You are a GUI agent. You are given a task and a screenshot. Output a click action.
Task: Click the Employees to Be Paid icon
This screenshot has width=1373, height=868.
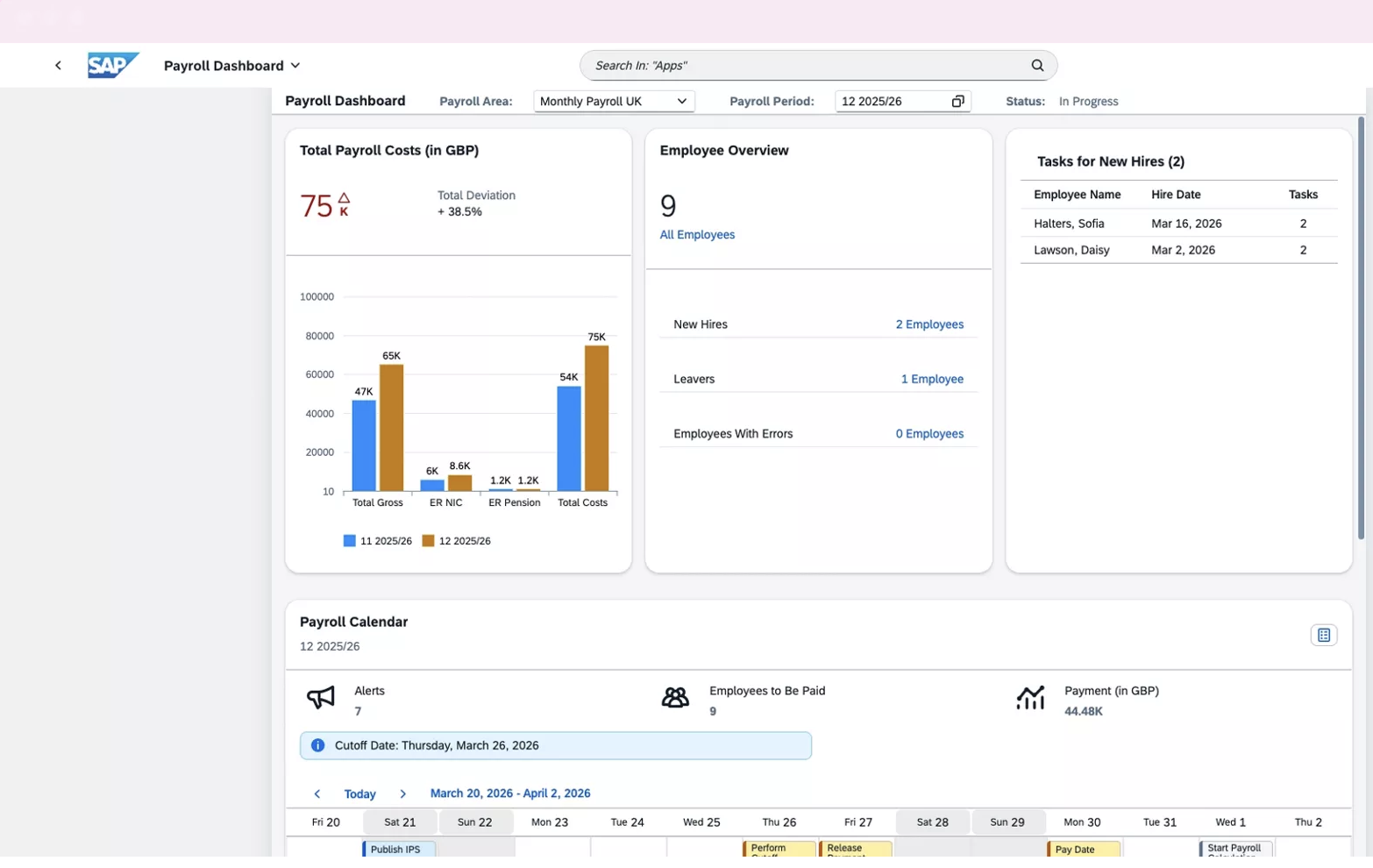pos(675,698)
